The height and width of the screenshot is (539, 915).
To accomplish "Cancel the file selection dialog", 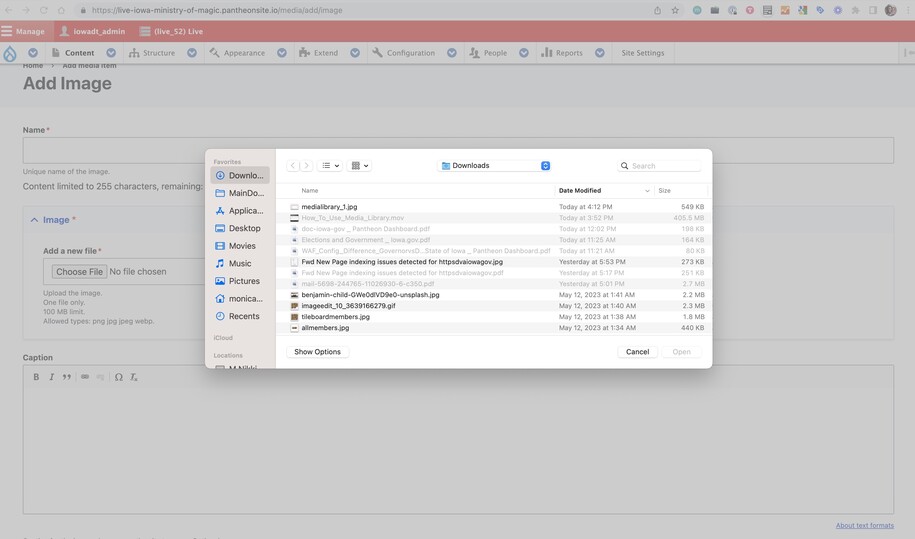I will pyautogui.click(x=637, y=352).
